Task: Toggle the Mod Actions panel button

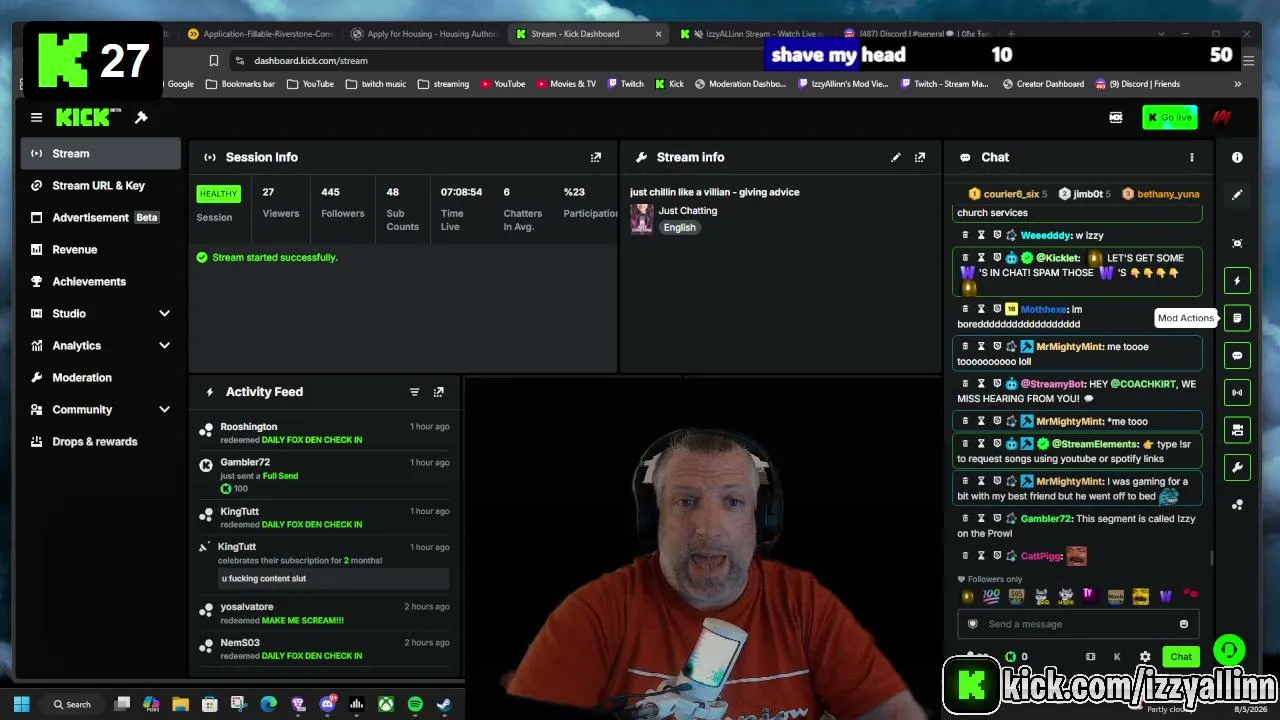Action: coord(1237,318)
